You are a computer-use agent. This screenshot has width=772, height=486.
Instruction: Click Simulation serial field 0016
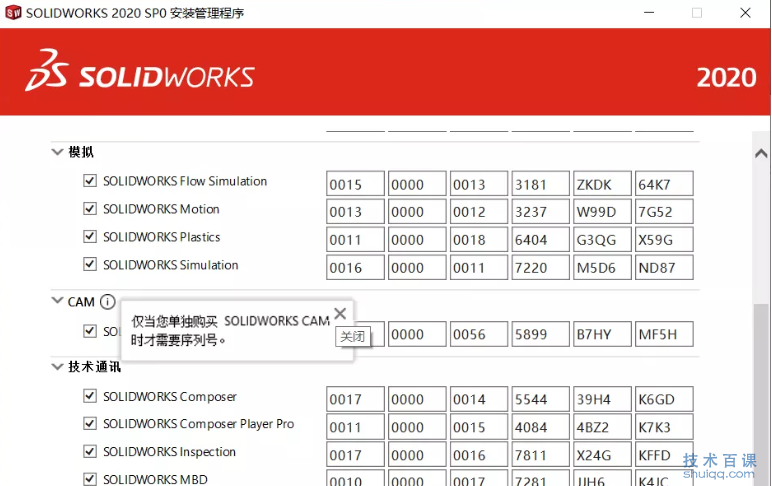click(355, 267)
